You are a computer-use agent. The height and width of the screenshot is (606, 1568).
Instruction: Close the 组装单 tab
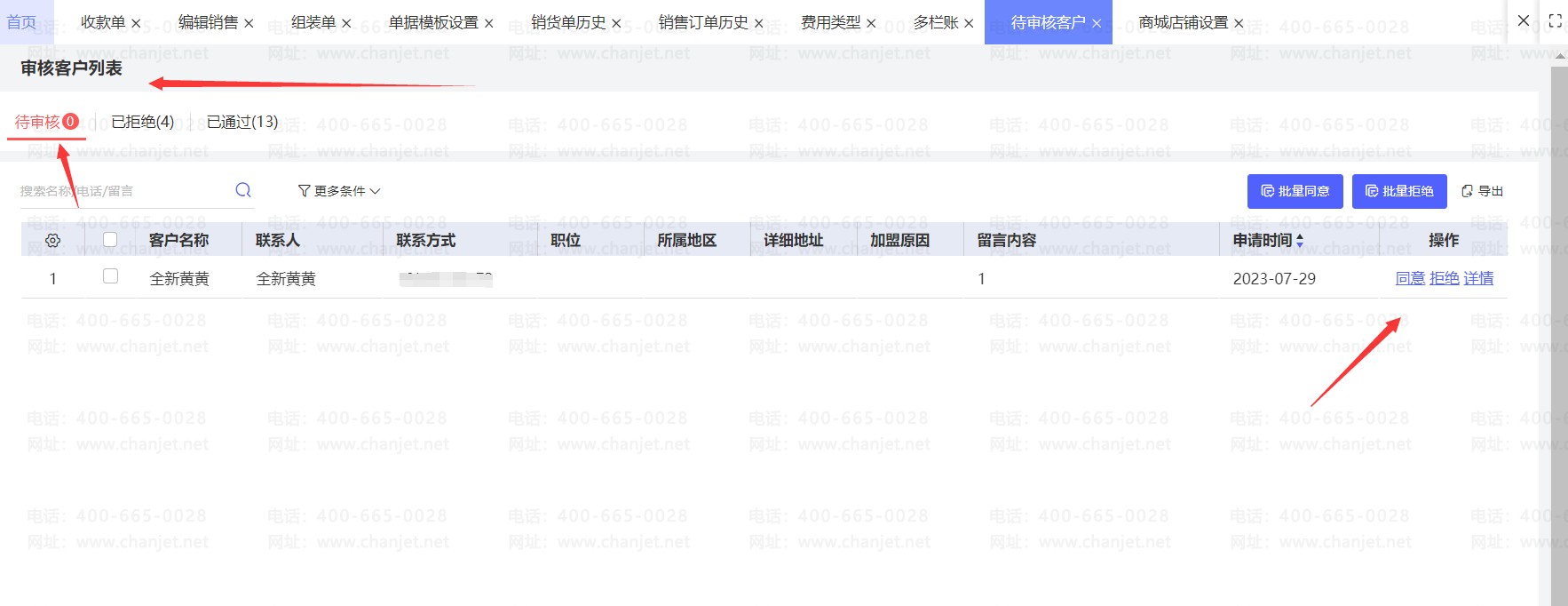pos(346,23)
